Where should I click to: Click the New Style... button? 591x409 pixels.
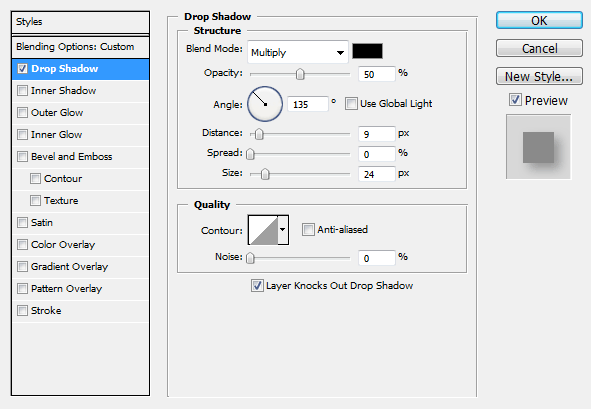(539, 77)
